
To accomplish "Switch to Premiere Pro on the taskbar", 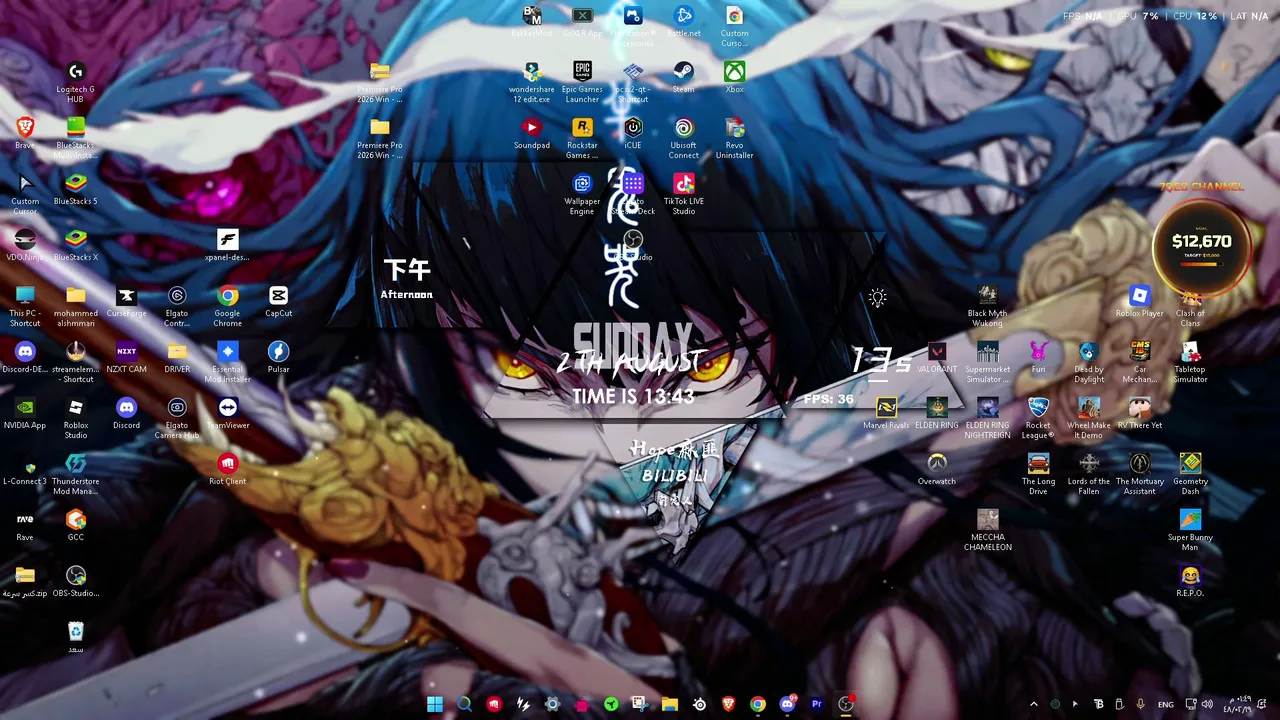I will (x=817, y=704).
